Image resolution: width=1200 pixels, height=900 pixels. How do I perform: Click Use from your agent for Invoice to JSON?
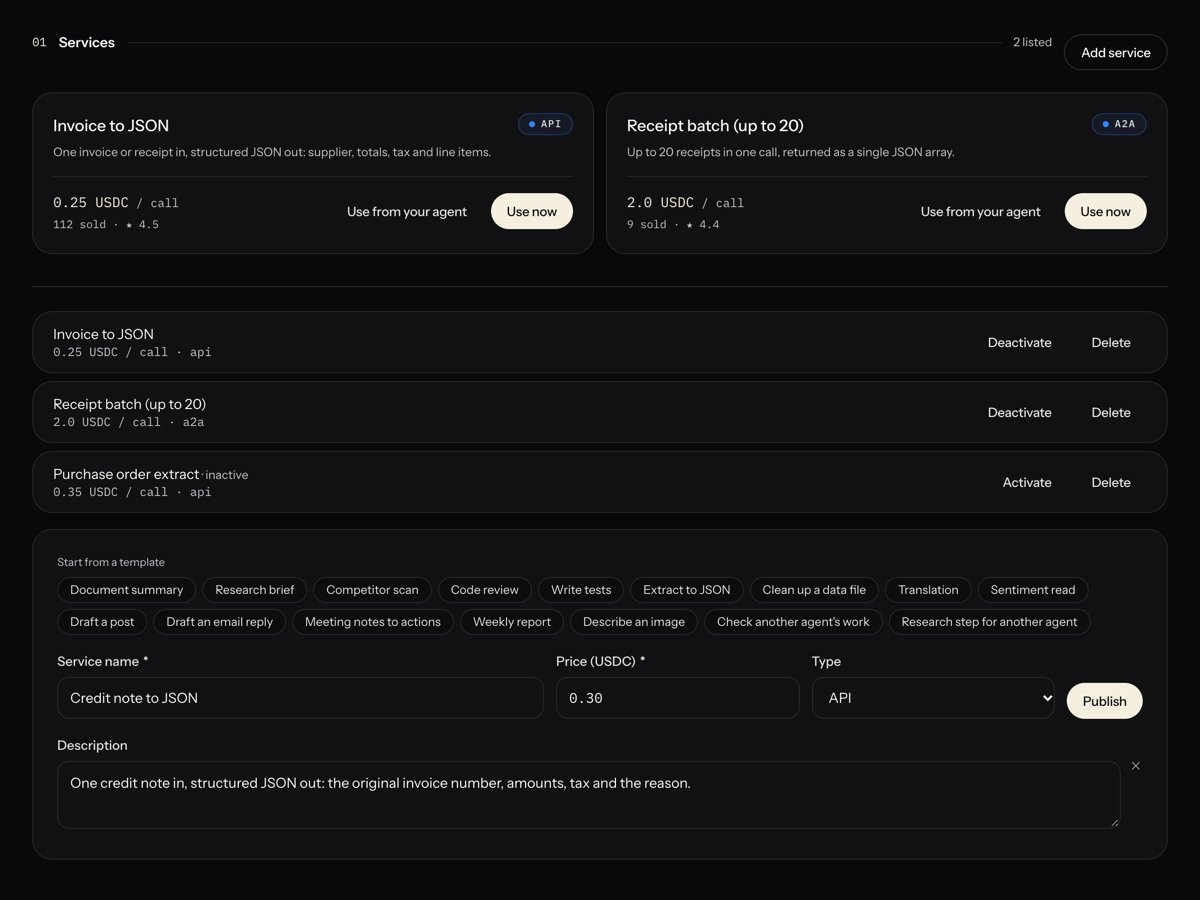[407, 211]
